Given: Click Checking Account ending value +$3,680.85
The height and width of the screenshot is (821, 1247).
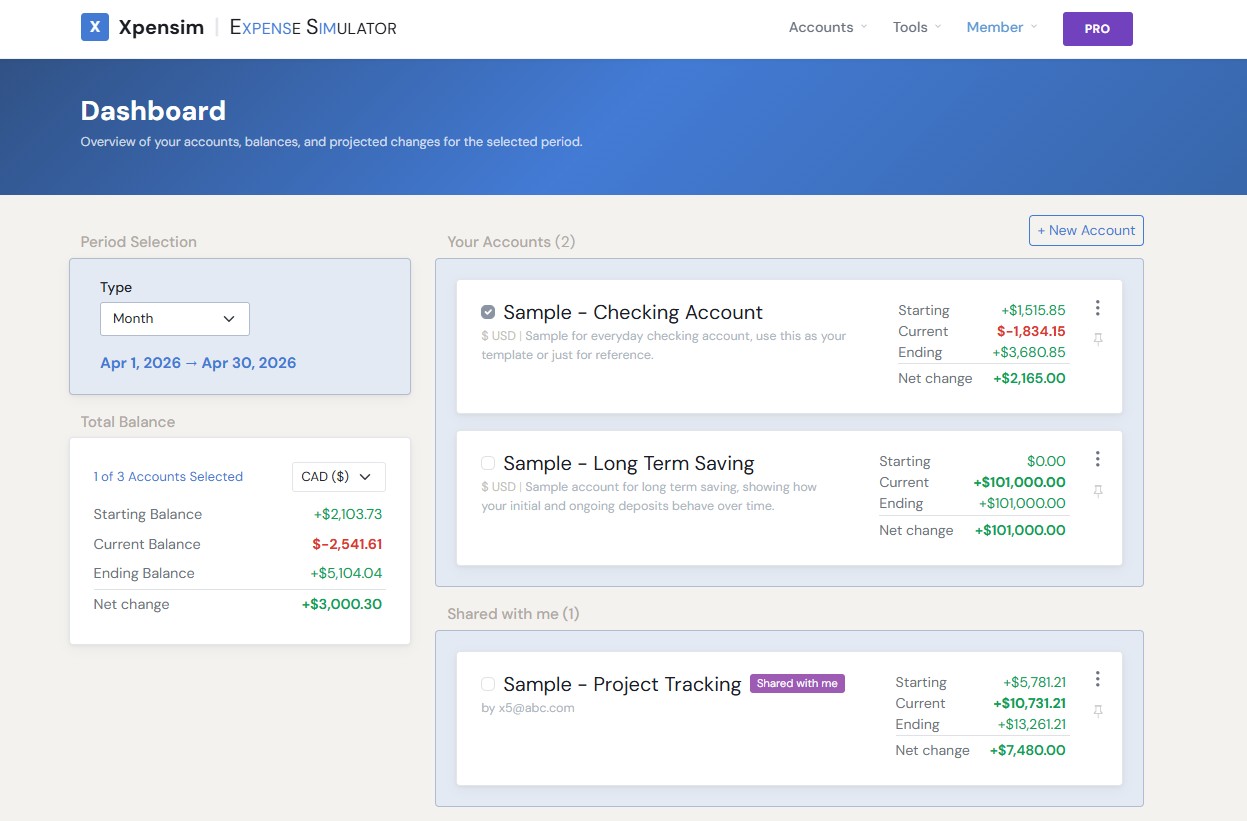Looking at the screenshot, I should point(1029,352).
